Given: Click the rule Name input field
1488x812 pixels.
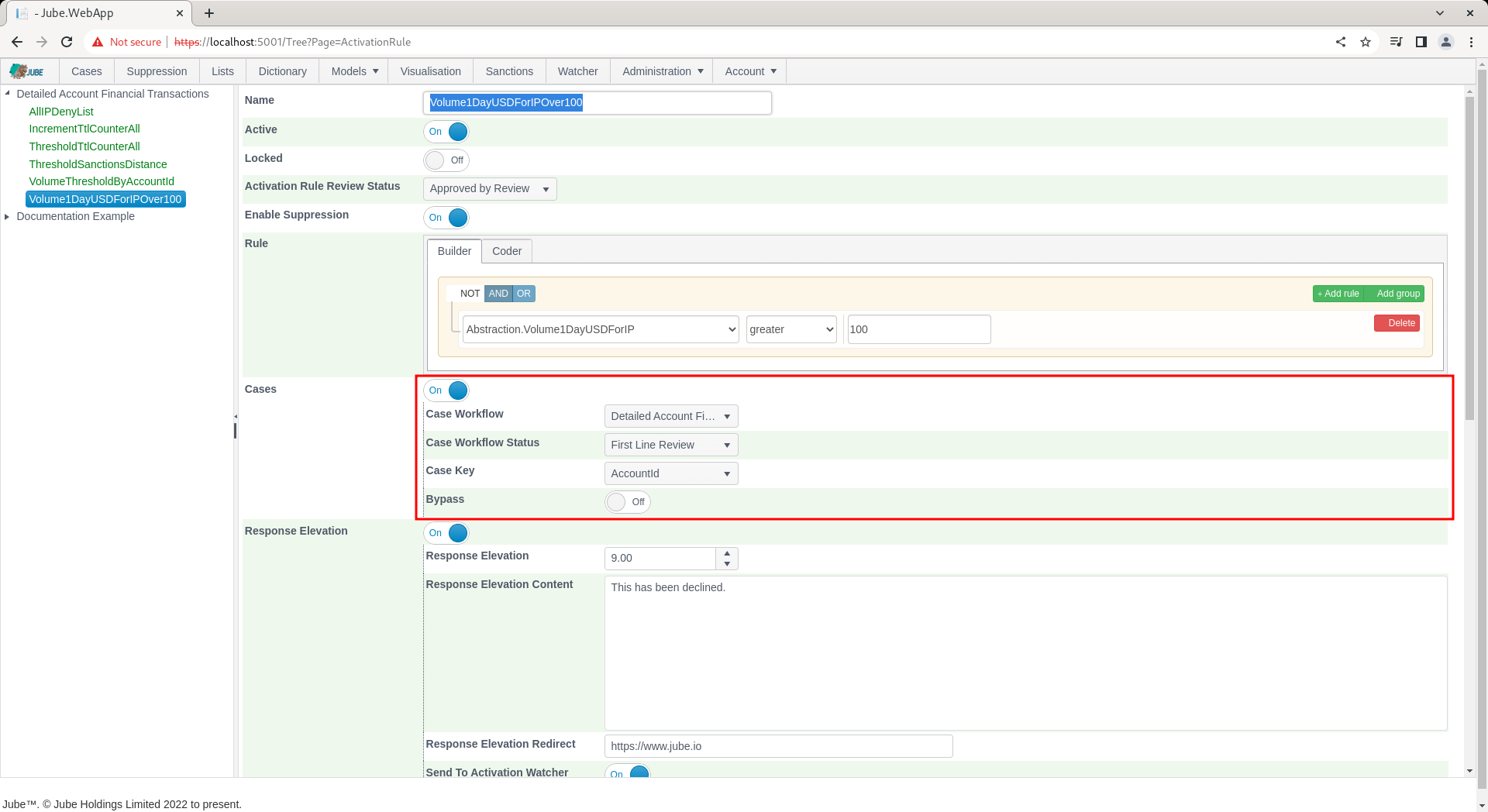Looking at the screenshot, I should click(x=598, y=102).
